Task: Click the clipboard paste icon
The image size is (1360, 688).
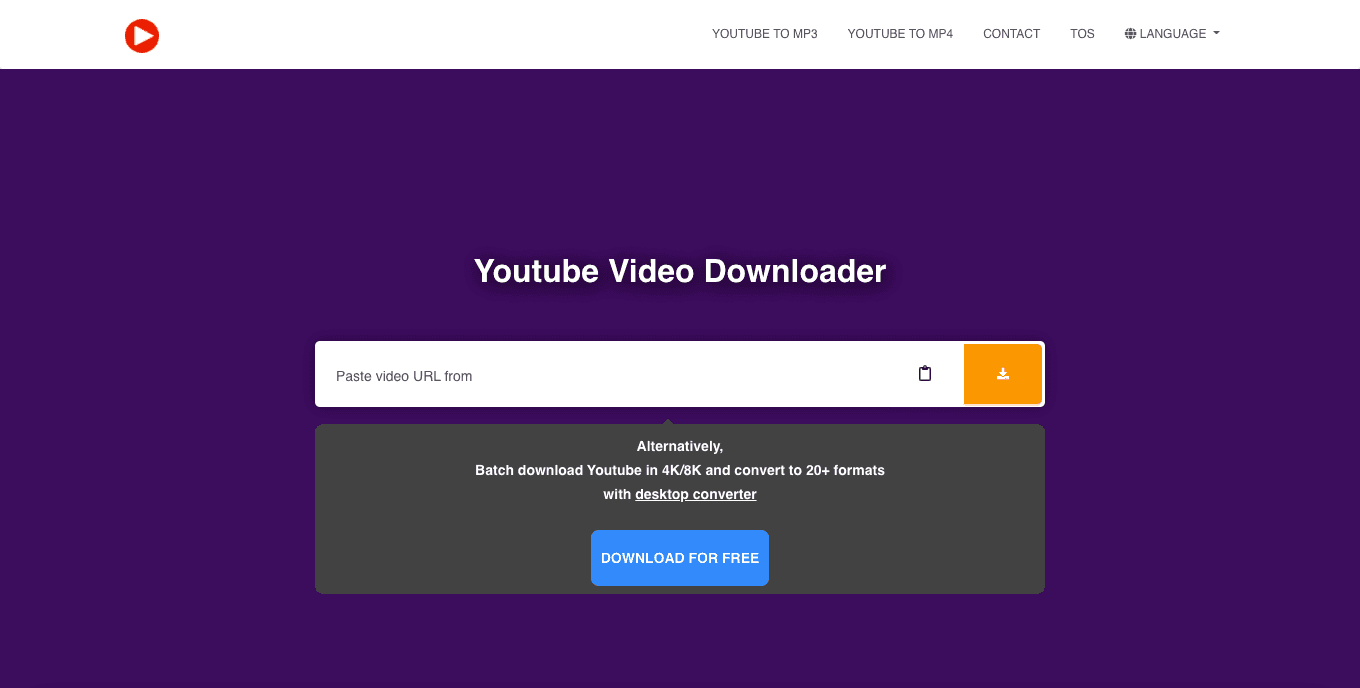Action: click(x=925, y=374)
